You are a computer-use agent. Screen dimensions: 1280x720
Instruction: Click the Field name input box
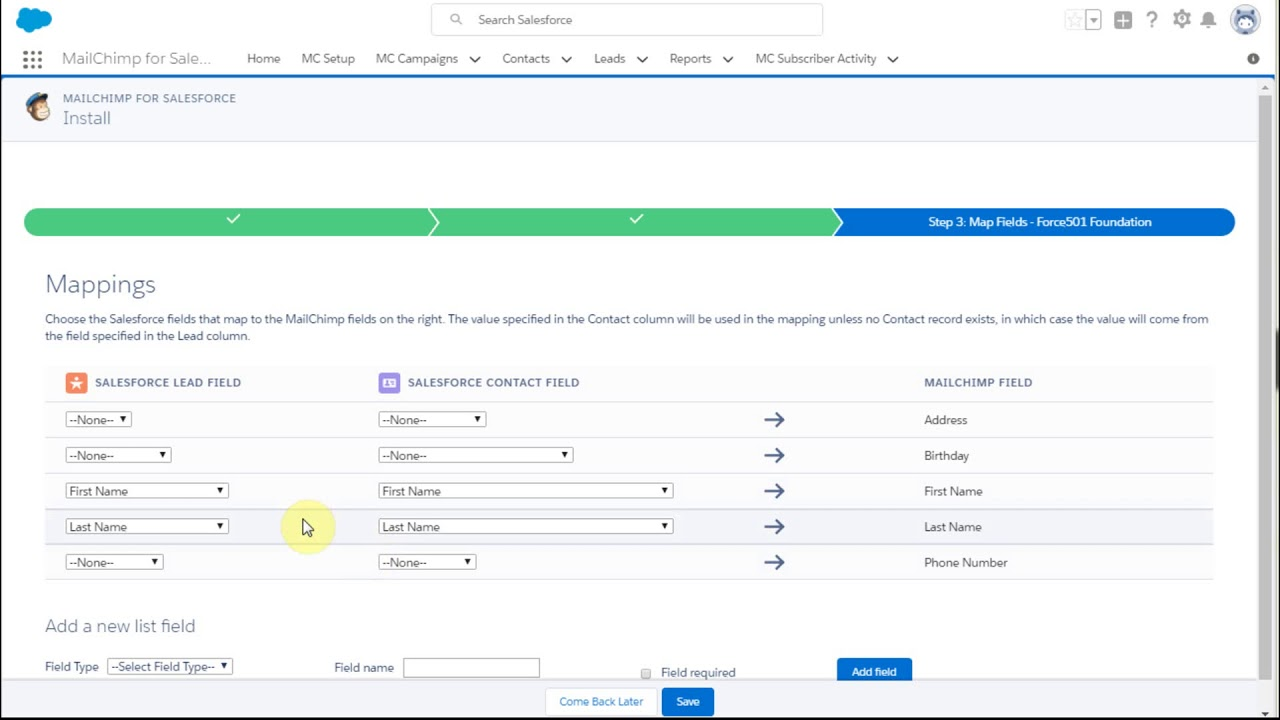click(x=471, y=667)
